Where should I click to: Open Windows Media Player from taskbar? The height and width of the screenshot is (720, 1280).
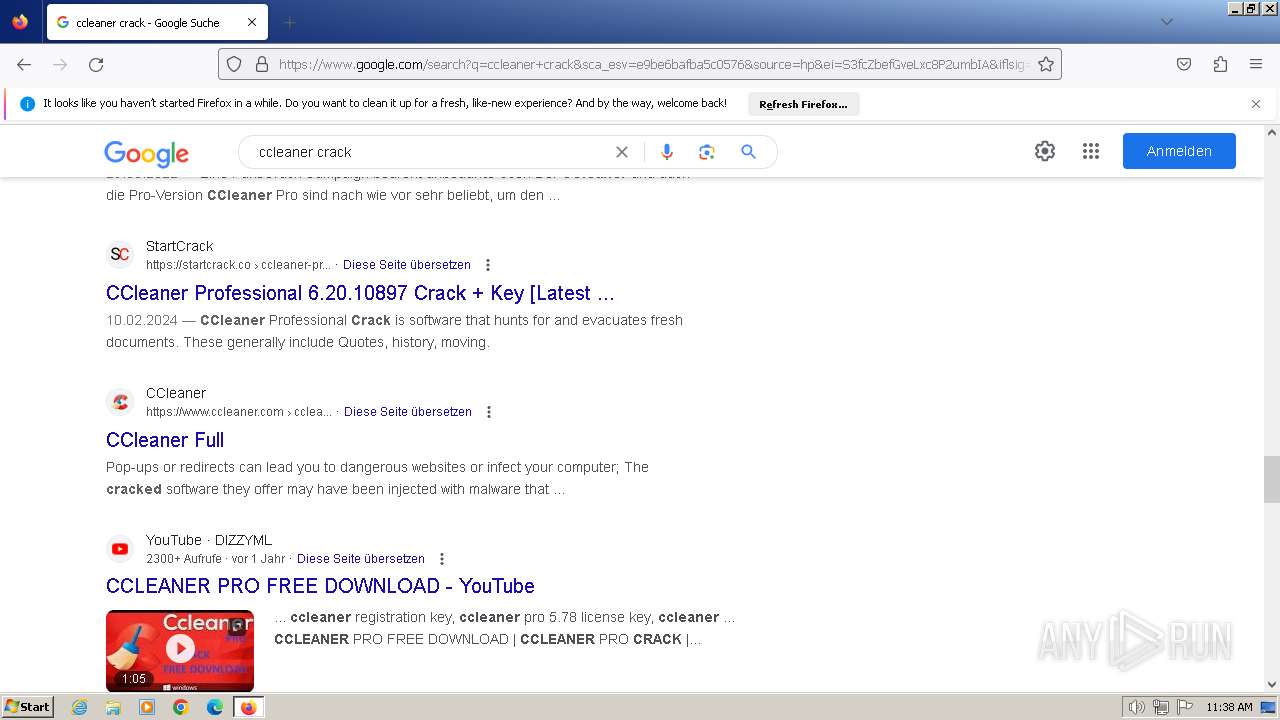point(147,707)
